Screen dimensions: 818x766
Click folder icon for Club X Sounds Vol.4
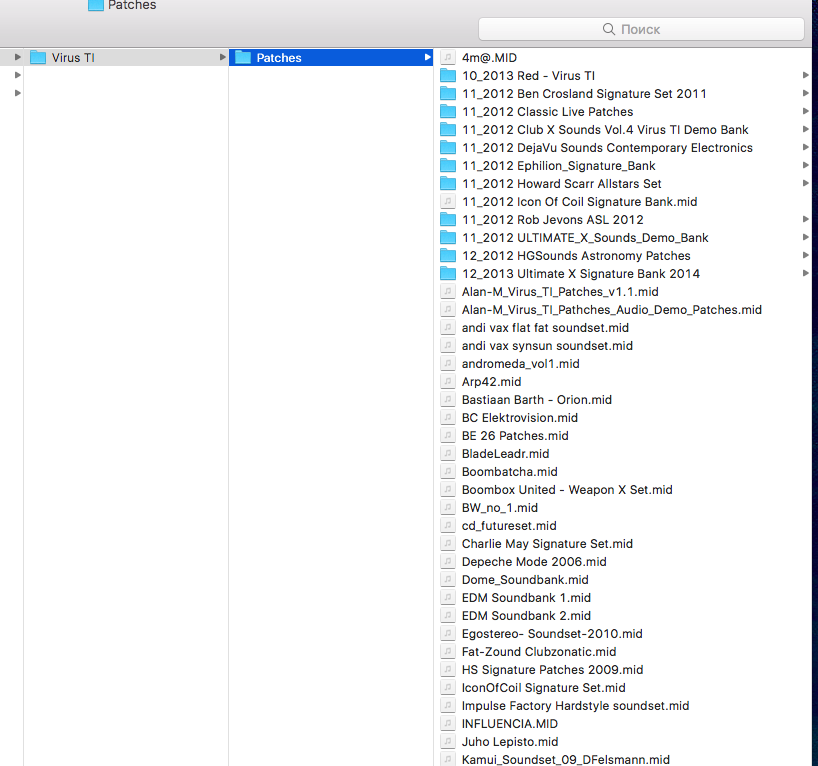pos(448,129)
